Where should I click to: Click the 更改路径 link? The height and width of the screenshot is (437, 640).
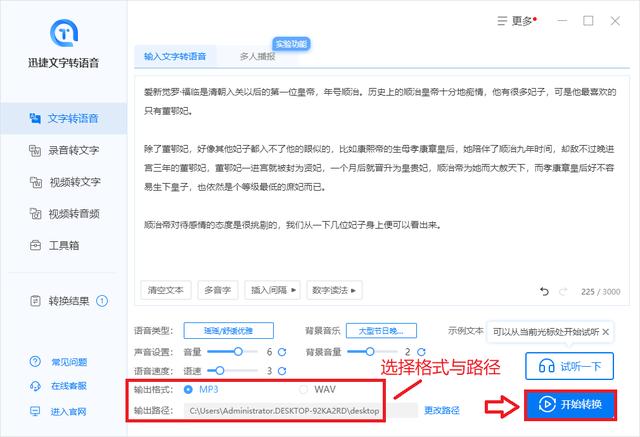(442, 410)
